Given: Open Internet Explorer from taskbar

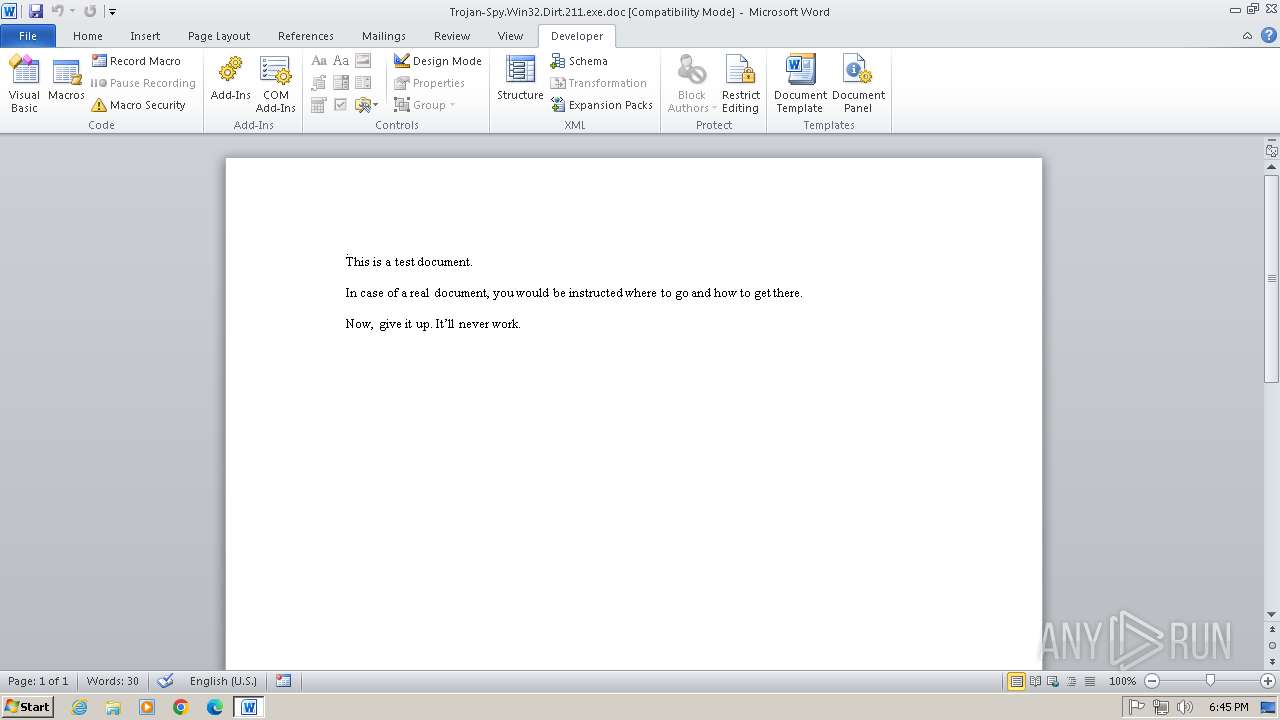Looking at the screenshot, I should [x=79, y=707].
